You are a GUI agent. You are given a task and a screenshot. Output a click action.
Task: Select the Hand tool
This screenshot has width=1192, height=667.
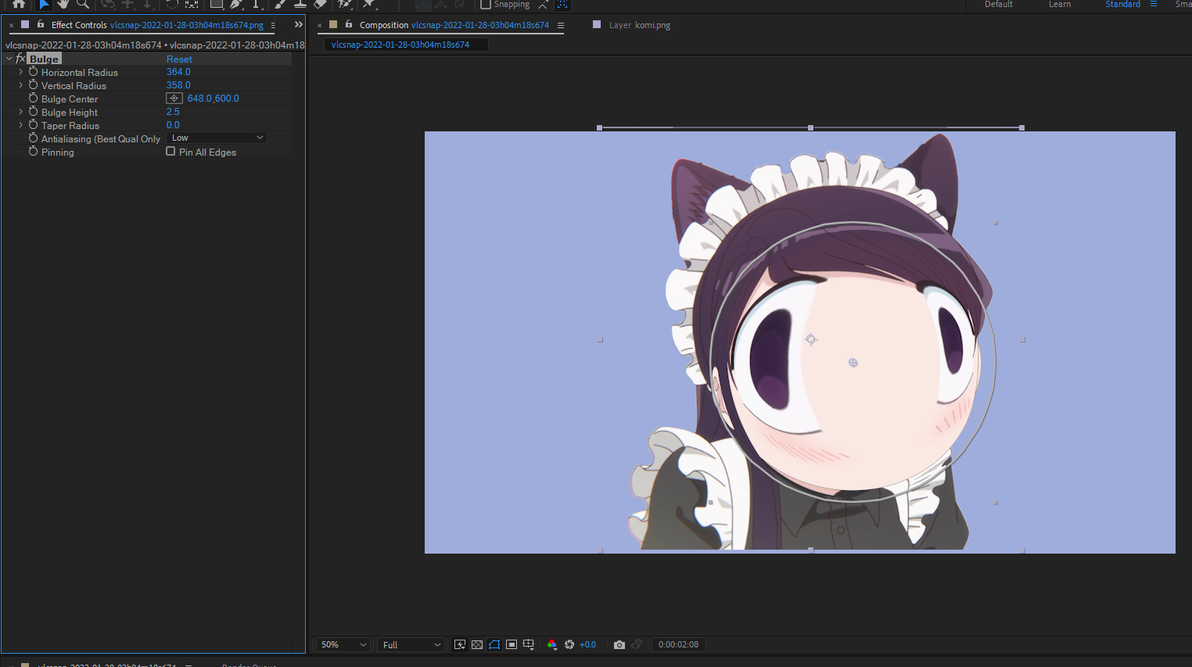pyautogui.click(x=63, y=4)
